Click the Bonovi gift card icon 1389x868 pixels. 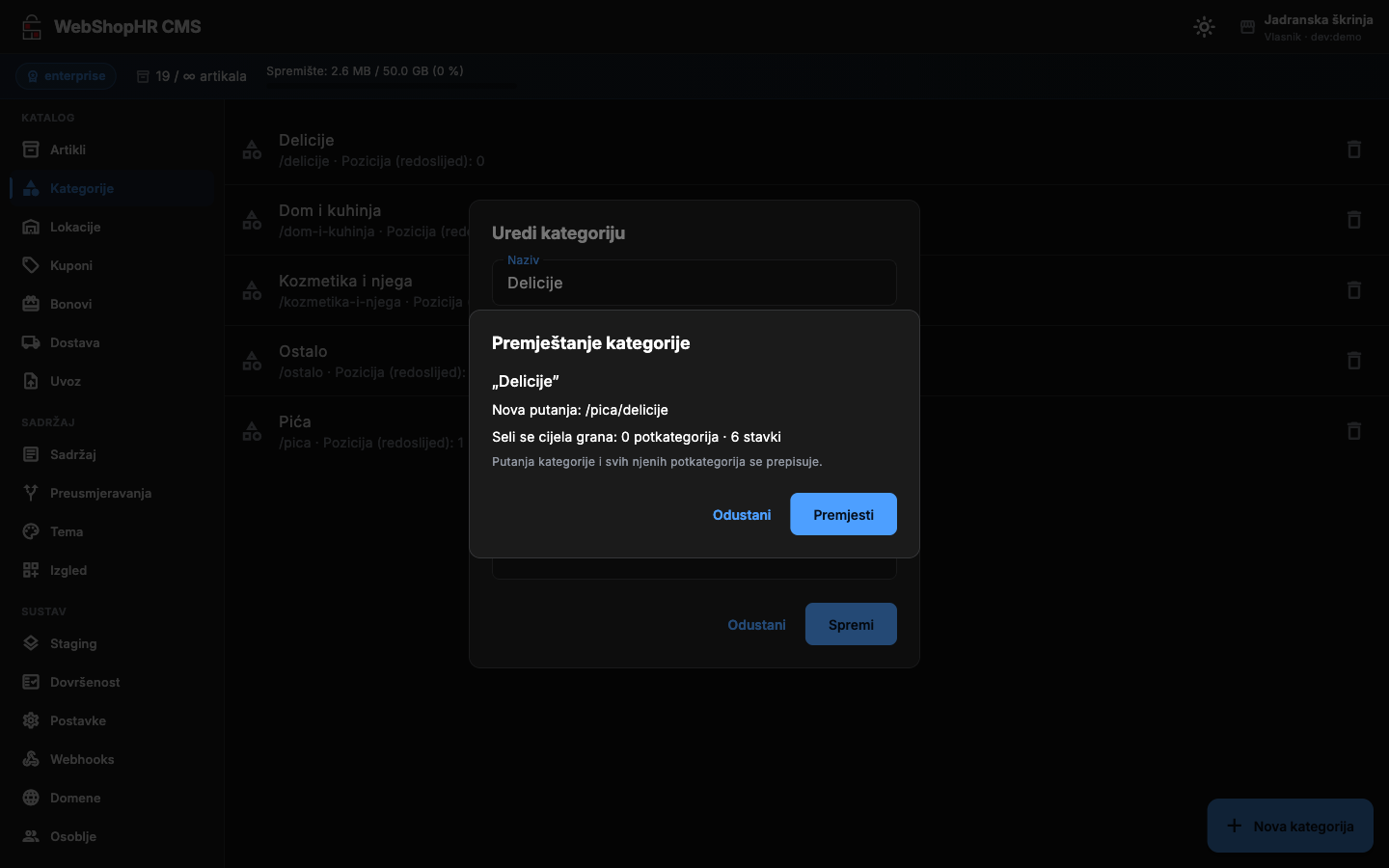(31, 304)
